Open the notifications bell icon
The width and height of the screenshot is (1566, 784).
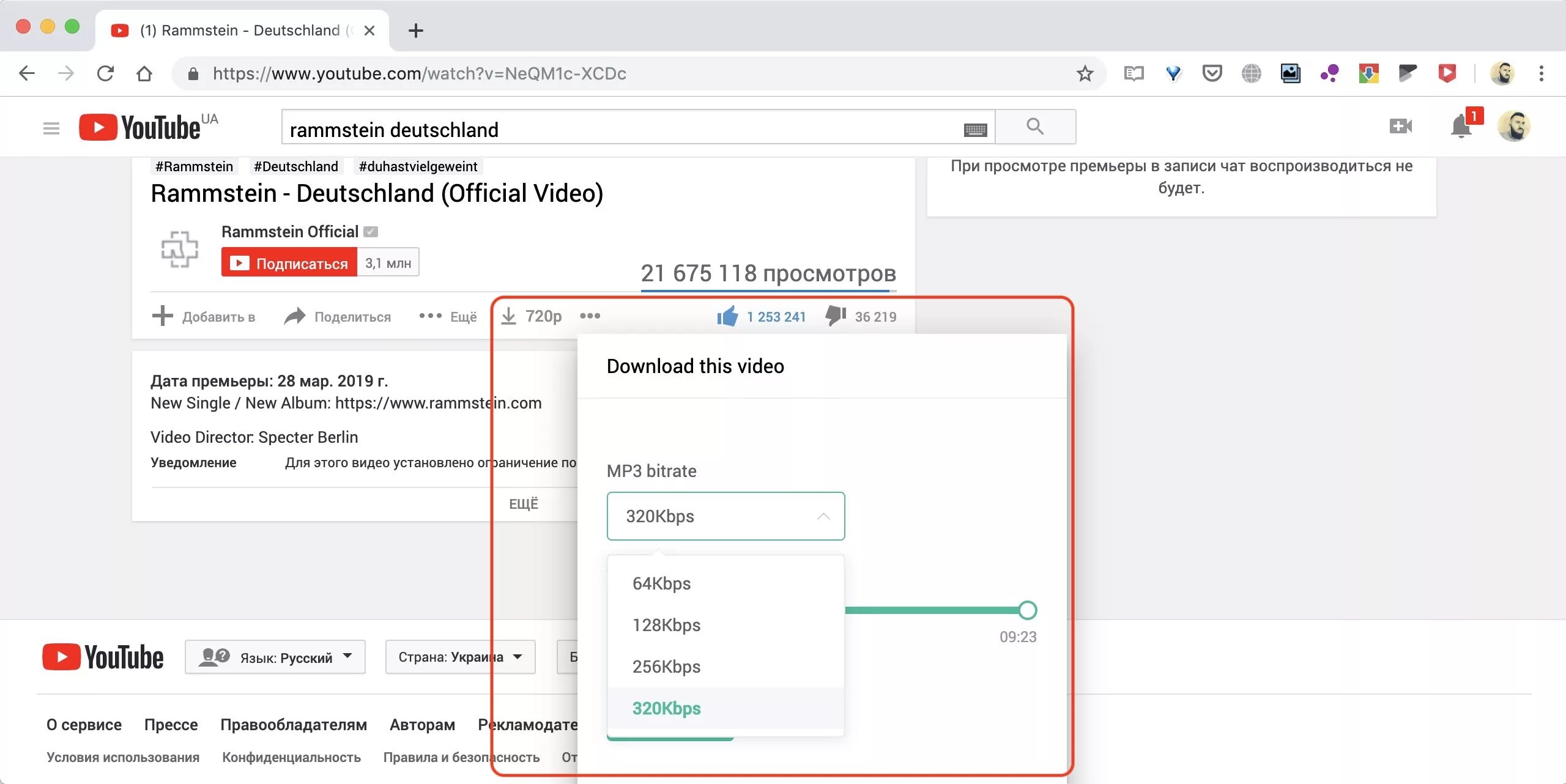point(1461,127)
